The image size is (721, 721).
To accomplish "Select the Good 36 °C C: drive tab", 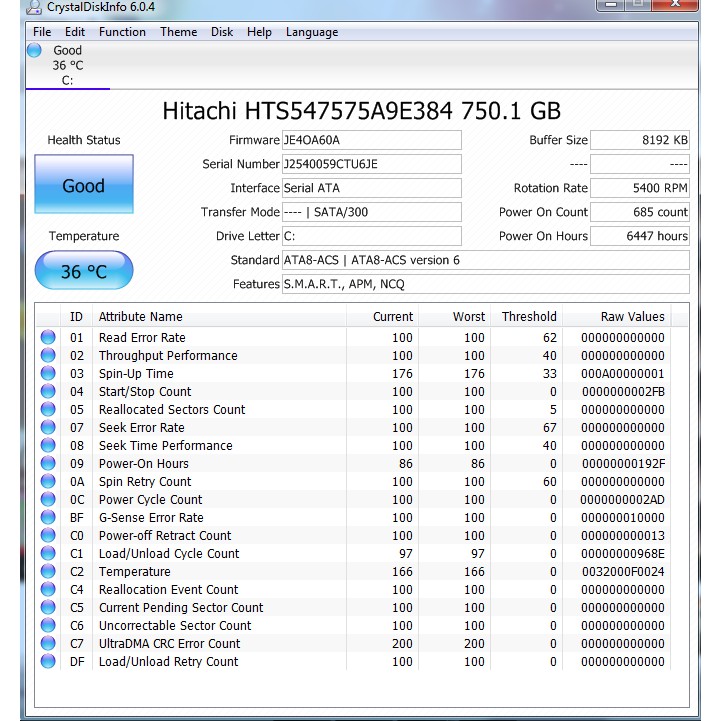I will [66, 66].
